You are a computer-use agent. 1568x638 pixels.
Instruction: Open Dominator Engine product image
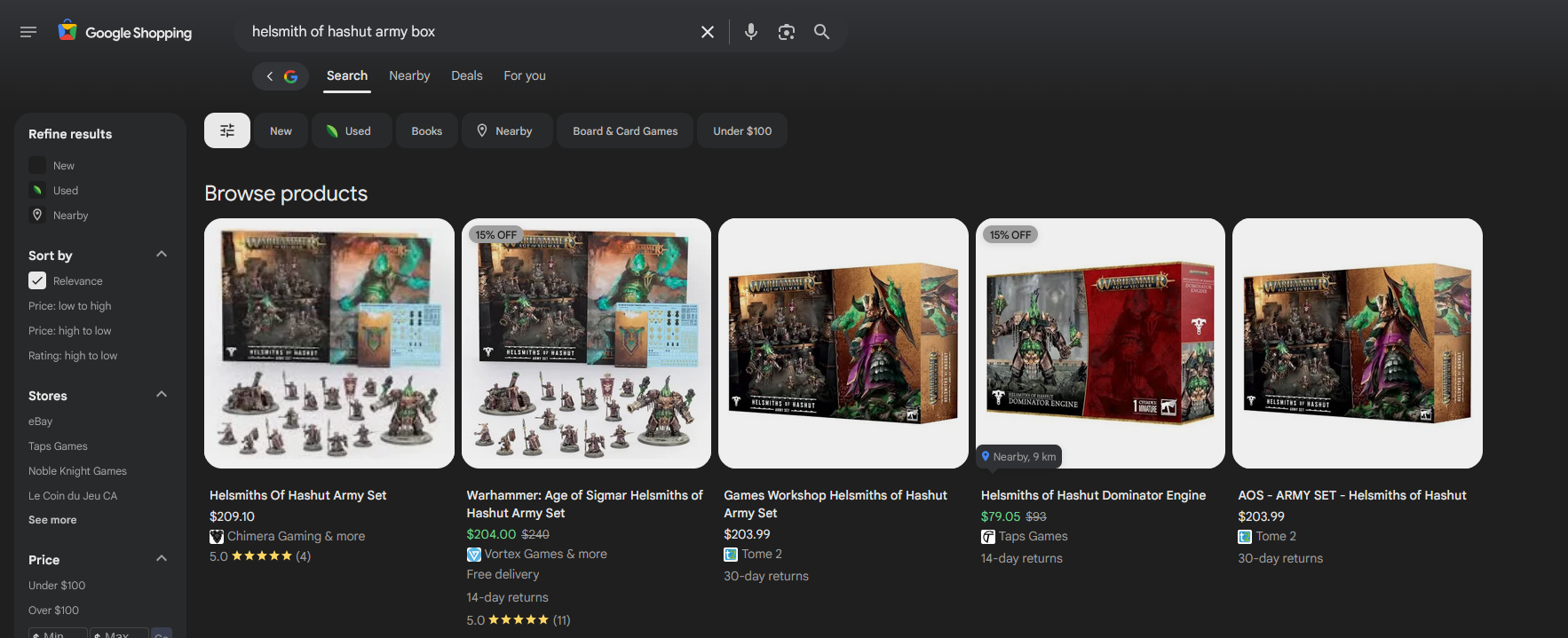[1100, 343]
